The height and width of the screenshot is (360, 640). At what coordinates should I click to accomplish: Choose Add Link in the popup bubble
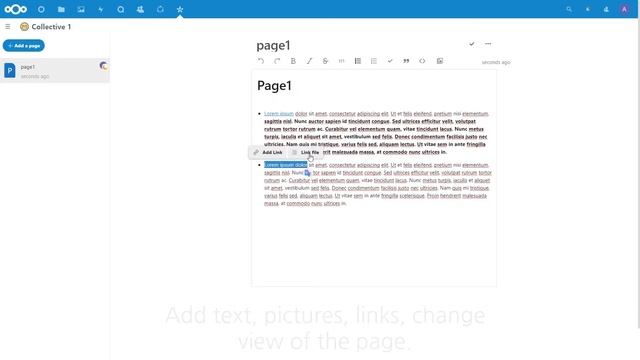268,152
